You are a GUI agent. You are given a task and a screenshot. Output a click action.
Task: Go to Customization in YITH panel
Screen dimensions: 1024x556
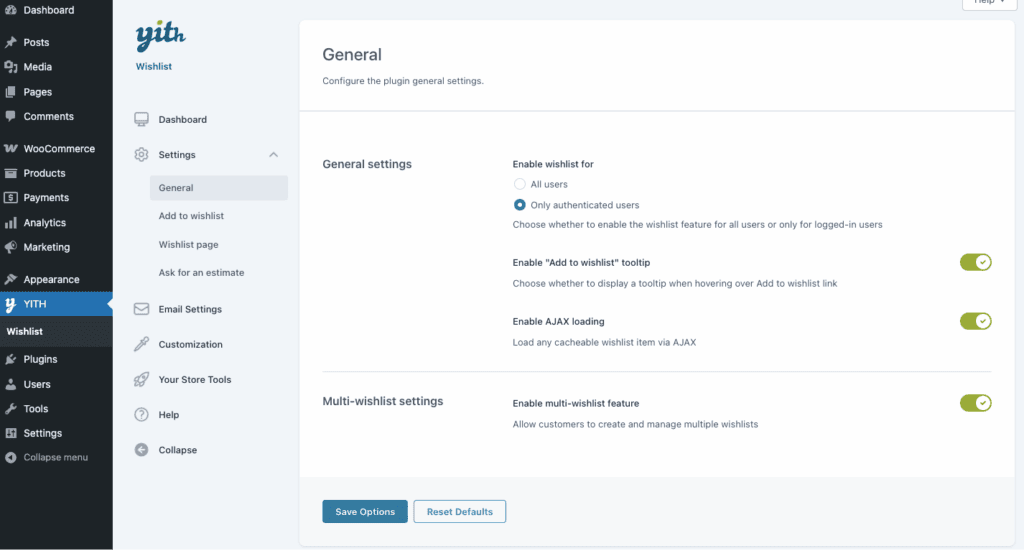tap(190, 345)
